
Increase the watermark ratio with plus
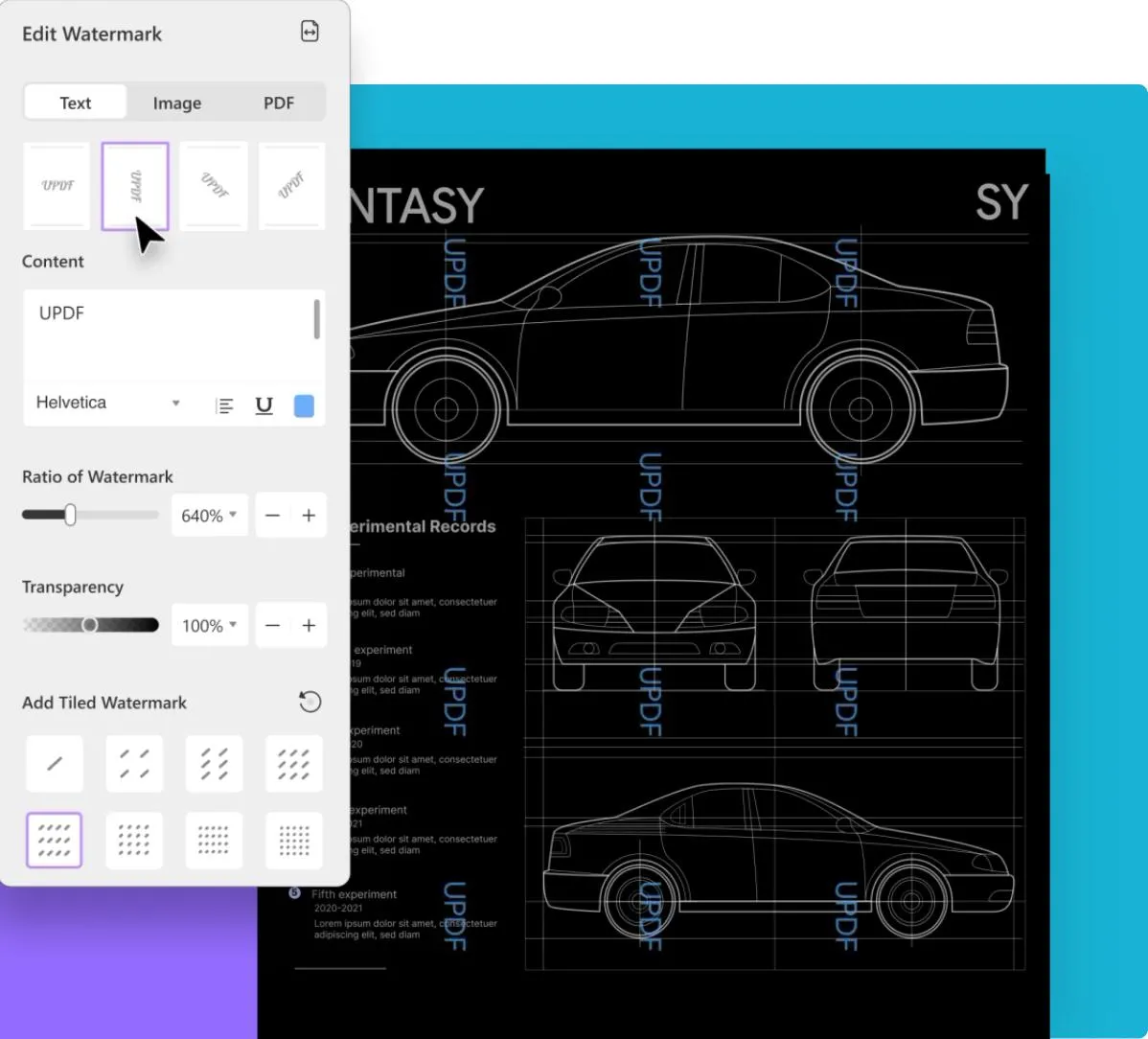309,516
